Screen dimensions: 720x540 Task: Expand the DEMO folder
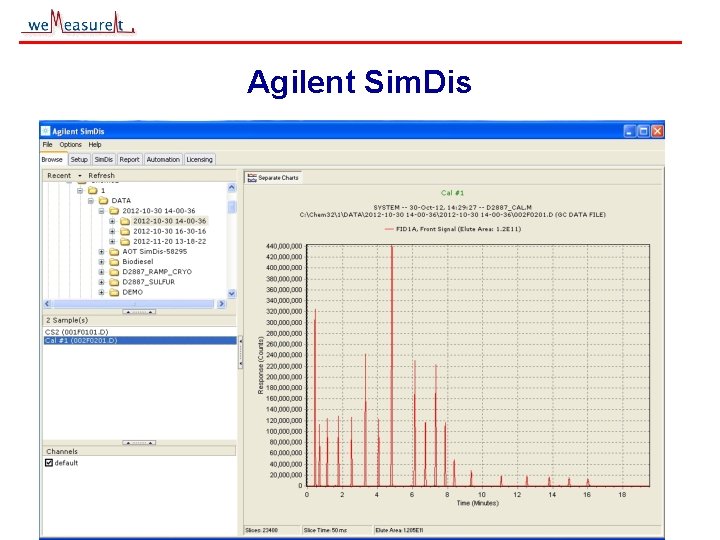[x=101, y=292]
